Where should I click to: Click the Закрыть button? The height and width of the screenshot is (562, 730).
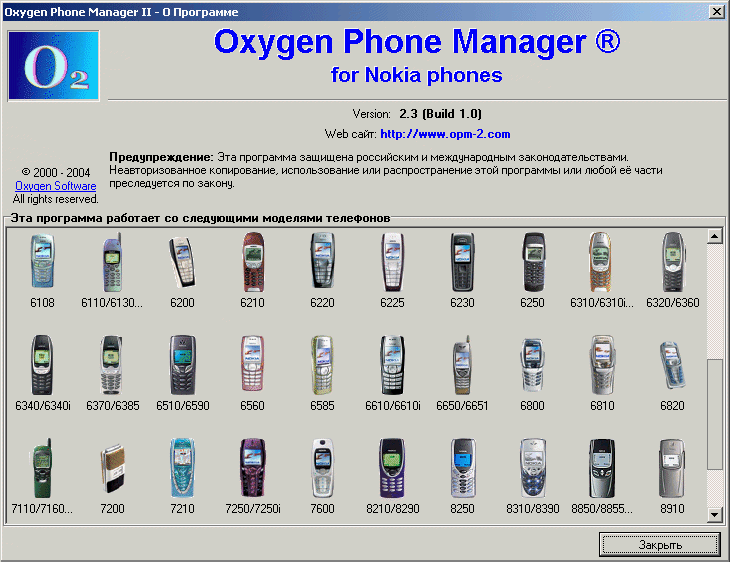(x=660, y=544)
